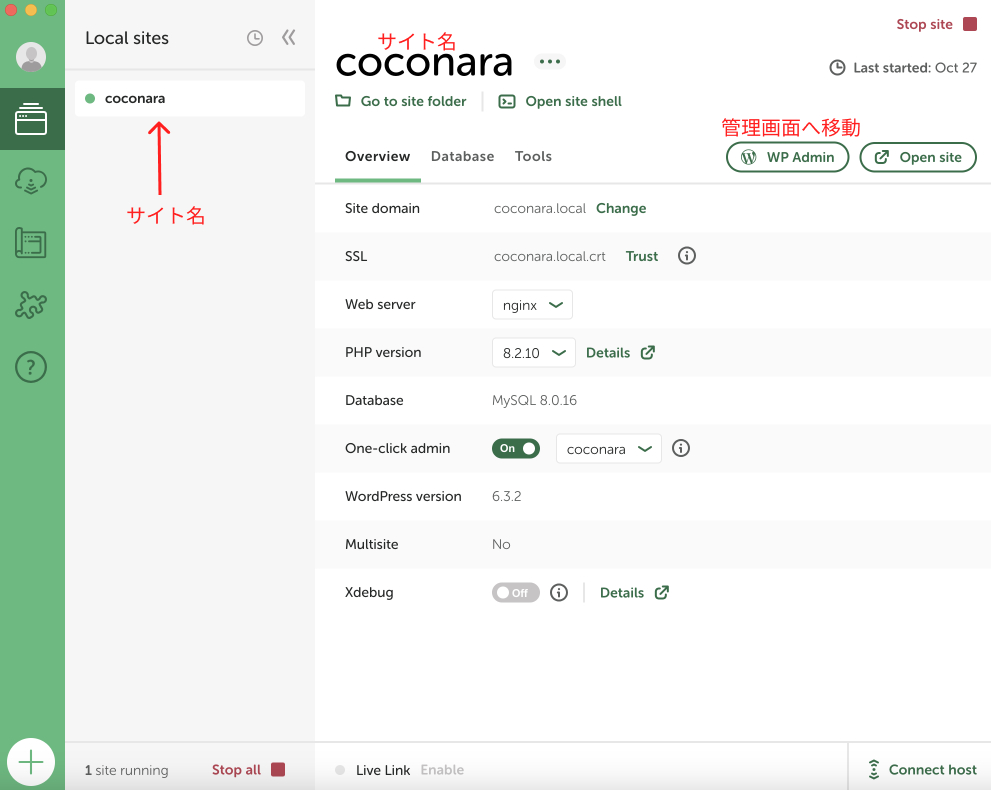Open the One-click admin user dropdown
Screen dimensions: 991x790
click(609, 449)
